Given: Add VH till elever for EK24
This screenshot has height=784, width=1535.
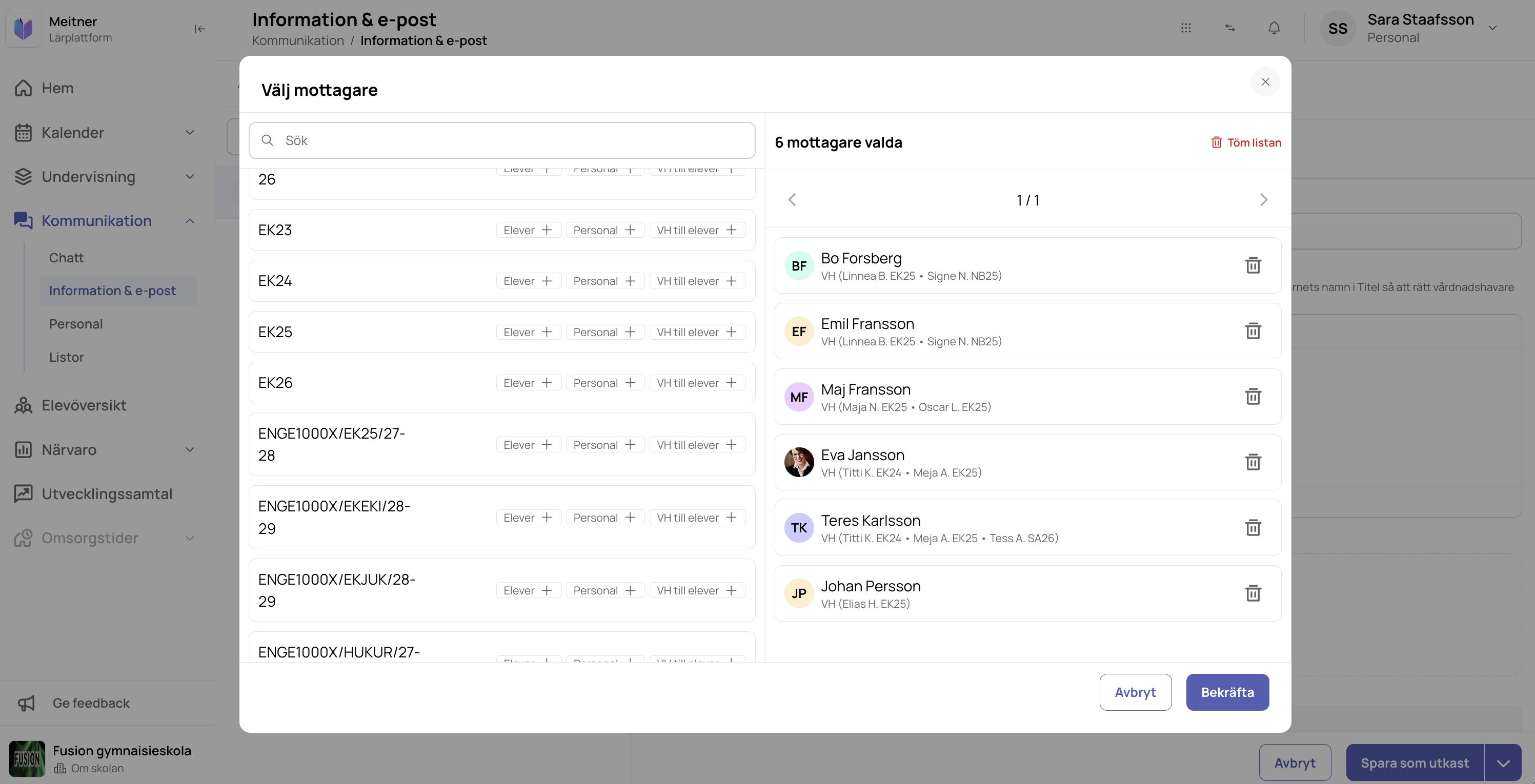Looking at the screenshot, I should pos(697,281).
